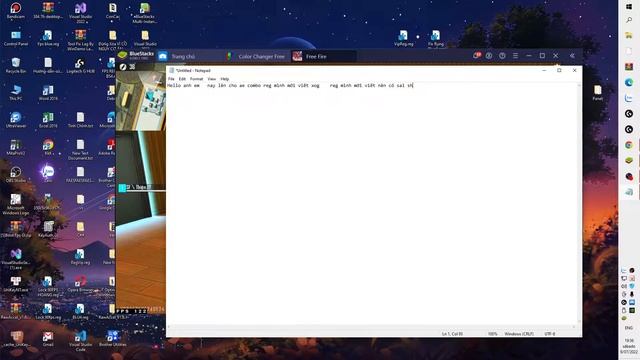Click the Notepad horizontal scrollbar
This screenshot has width=640, height=360.
click(371, 327)
